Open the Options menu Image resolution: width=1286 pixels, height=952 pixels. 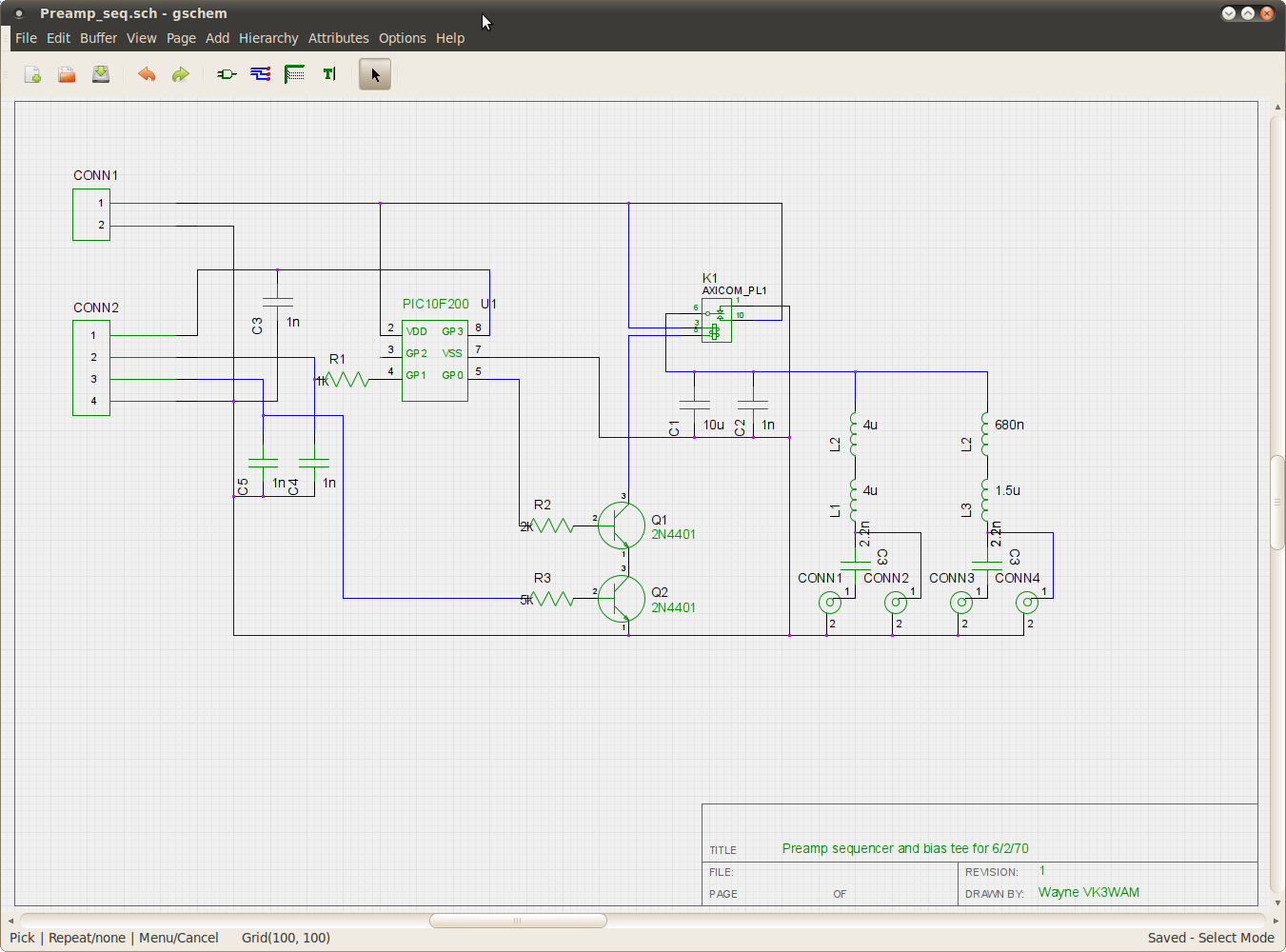[403, 38]
